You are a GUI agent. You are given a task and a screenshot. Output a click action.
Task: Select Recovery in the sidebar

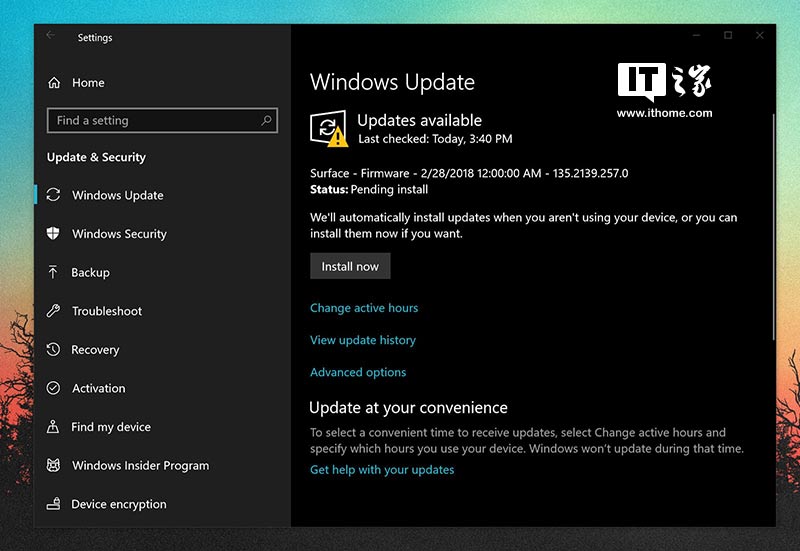tap(95, 349)
